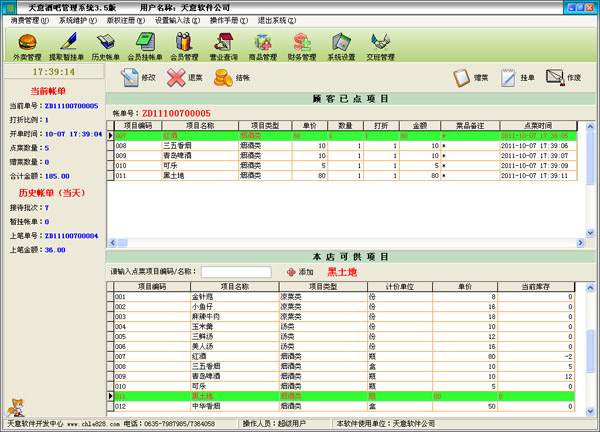
Task: Open 会员管理 member management
Action: [x=184, y=45]
